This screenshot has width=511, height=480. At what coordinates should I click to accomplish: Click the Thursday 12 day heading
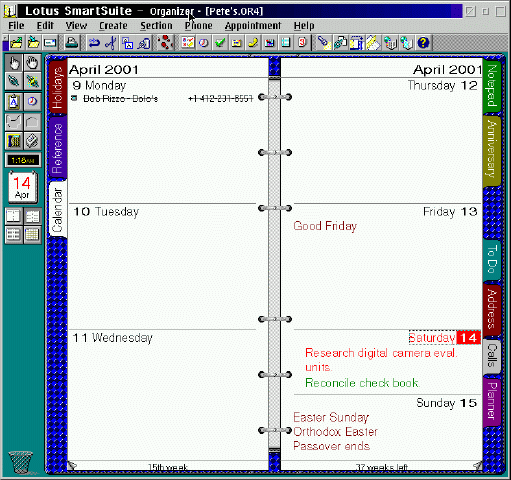[443, 86]
